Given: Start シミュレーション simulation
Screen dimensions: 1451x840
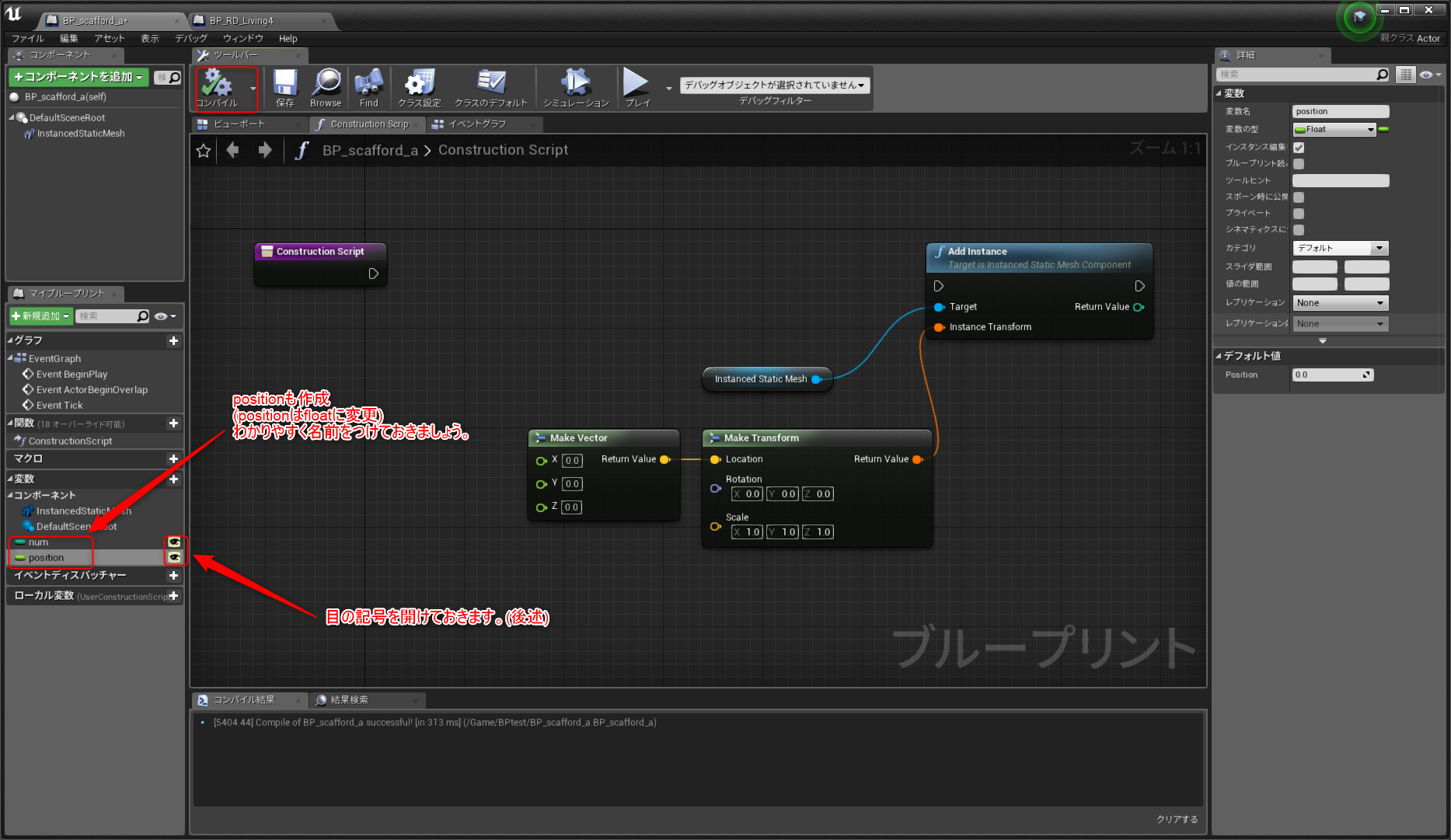Looking at the screenshot, I should pos(576,88).
